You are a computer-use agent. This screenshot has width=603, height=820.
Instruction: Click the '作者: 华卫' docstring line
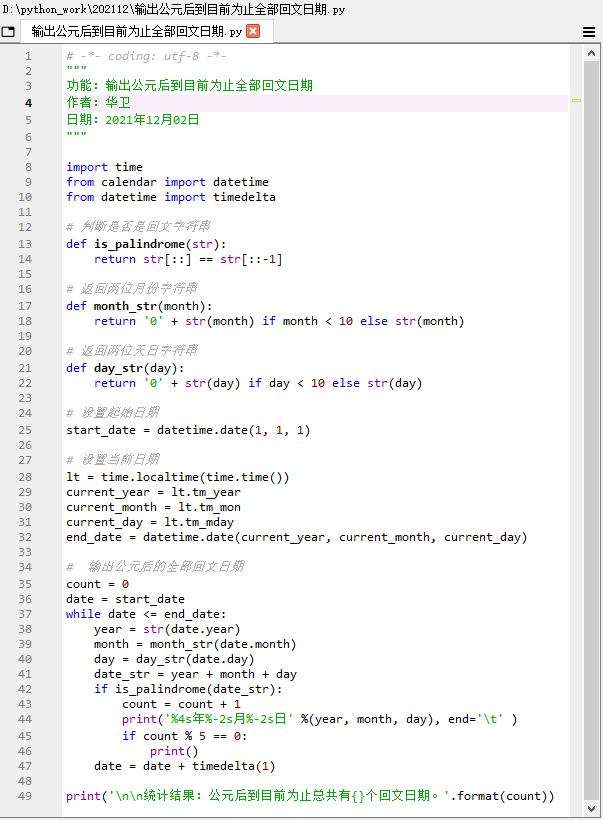click(98, 102)
